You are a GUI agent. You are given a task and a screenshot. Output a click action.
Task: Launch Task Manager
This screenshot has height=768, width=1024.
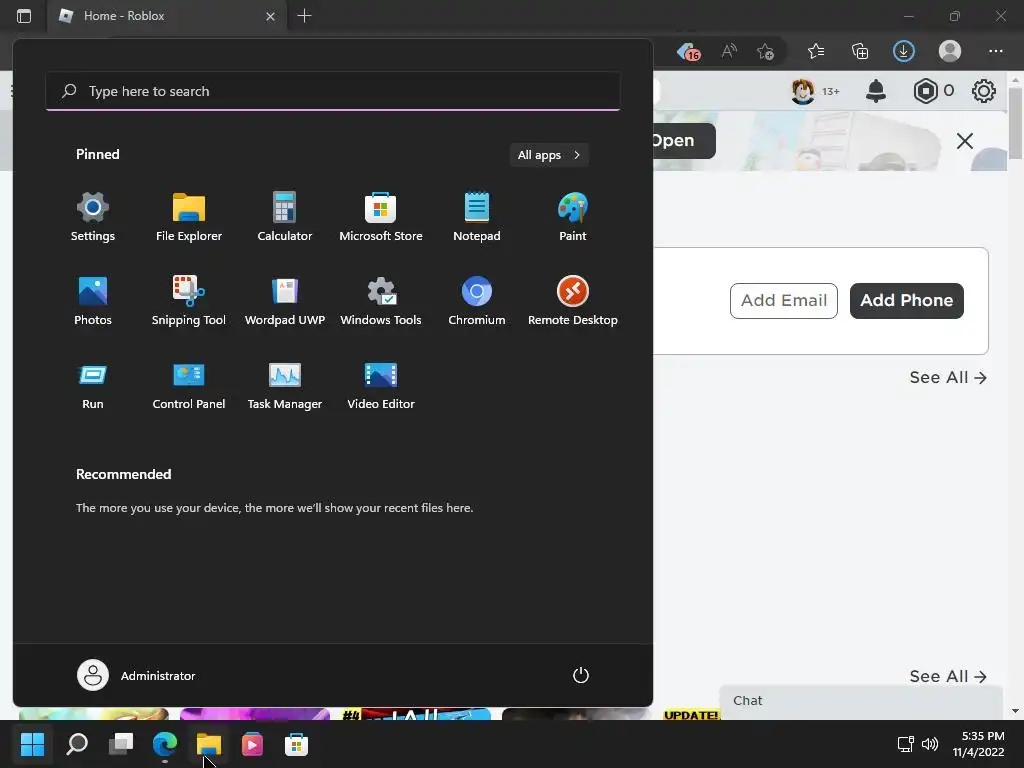coord(285,385)
